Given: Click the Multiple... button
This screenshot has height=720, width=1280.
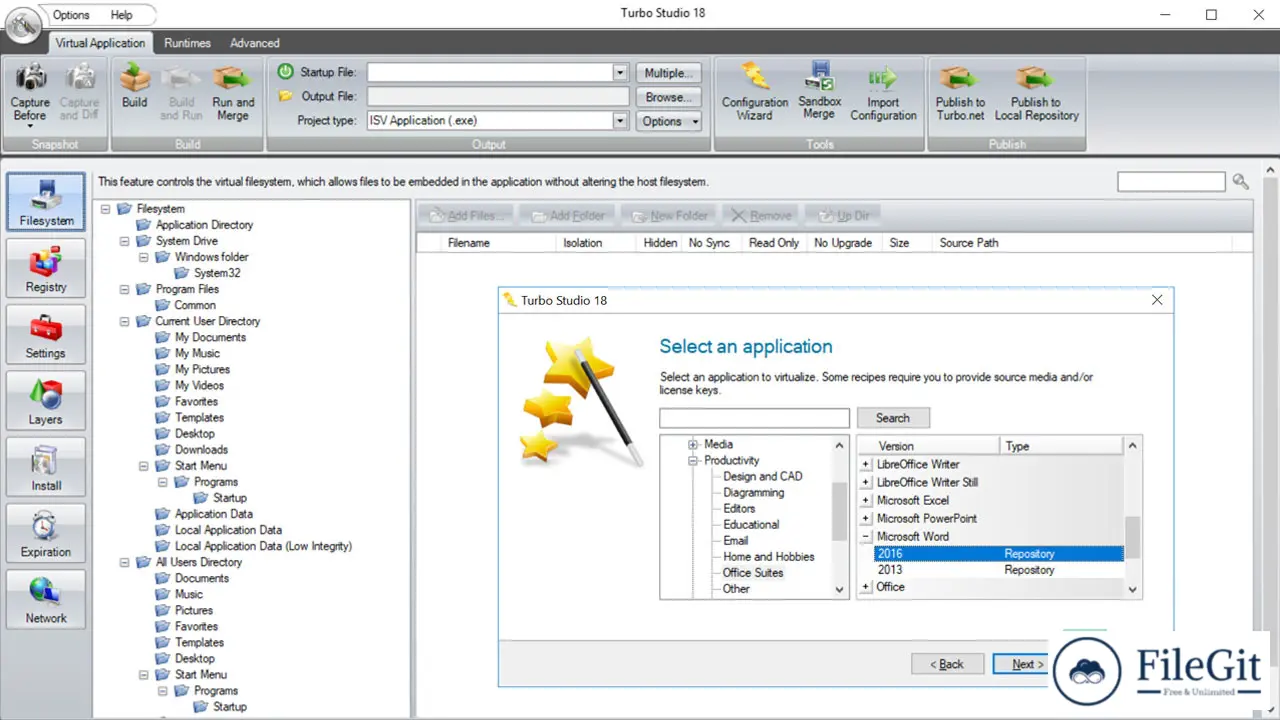Looking at the screenshot, I should point(669,73).
